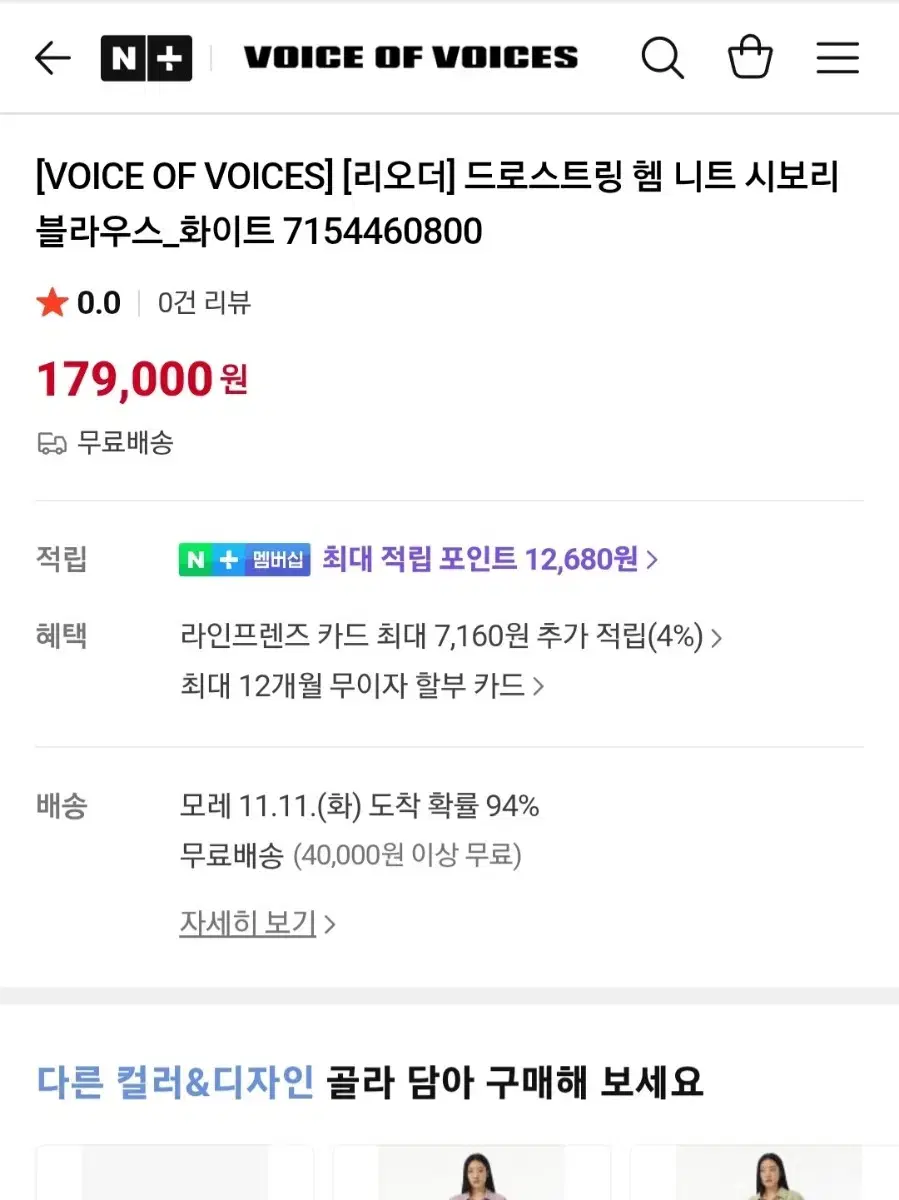Tap the product title text
This screenshot has width=899, height=1200.
pyautogui.click(x=437, y=204)
